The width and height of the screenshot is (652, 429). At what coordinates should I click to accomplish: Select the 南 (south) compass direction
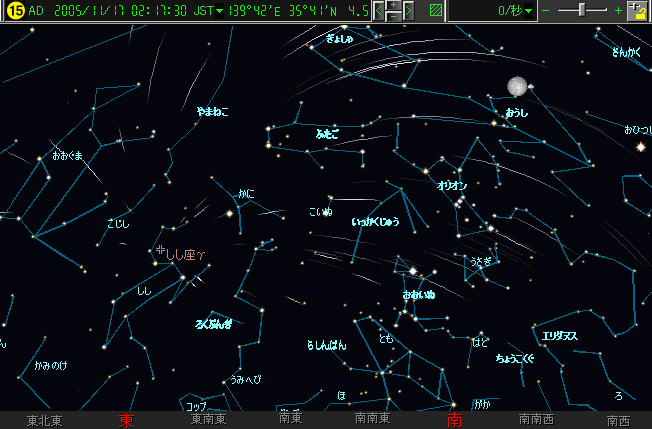pos(455,420)
